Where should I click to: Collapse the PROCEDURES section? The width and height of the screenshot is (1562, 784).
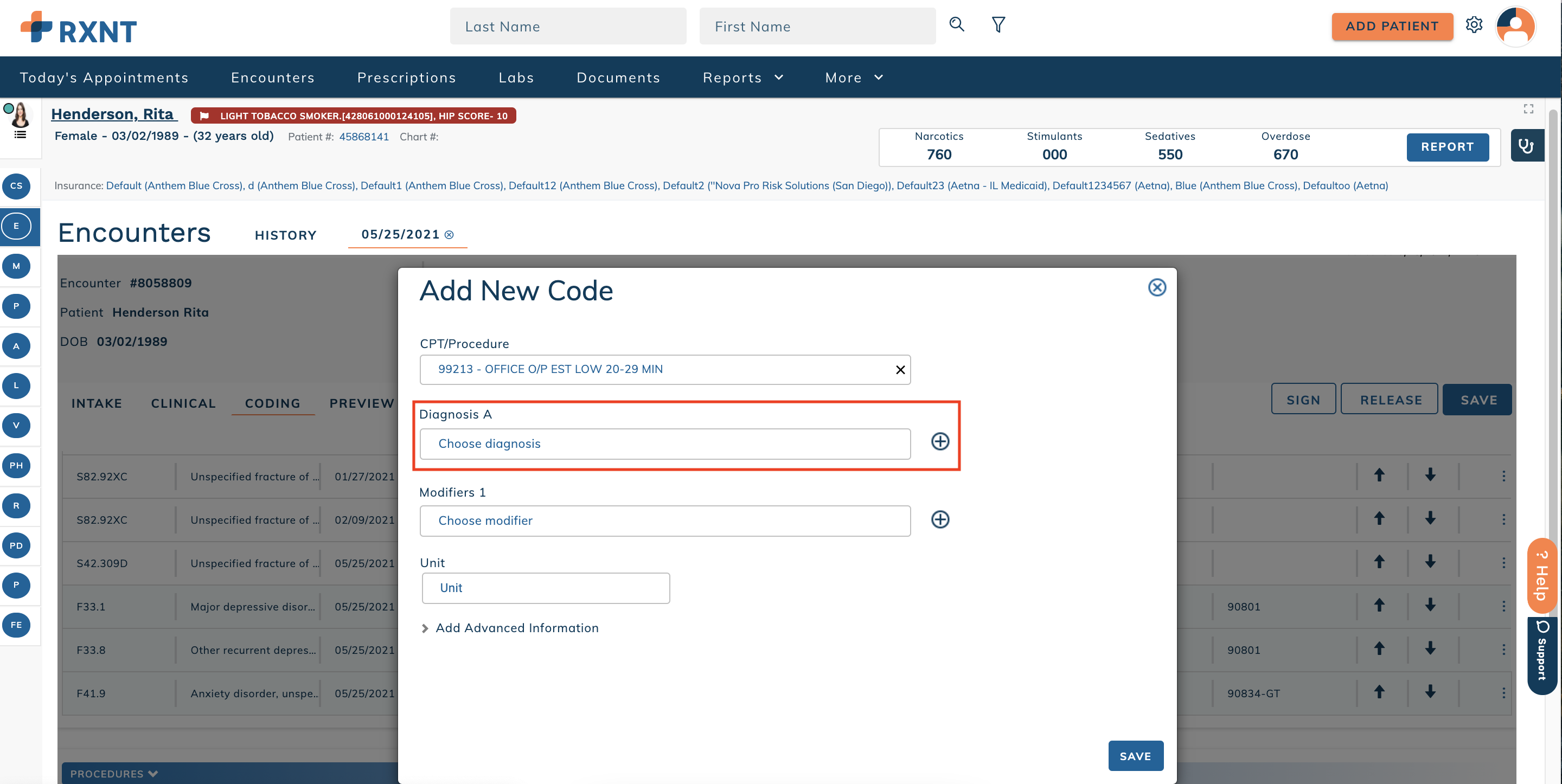[x=114, y=774]
